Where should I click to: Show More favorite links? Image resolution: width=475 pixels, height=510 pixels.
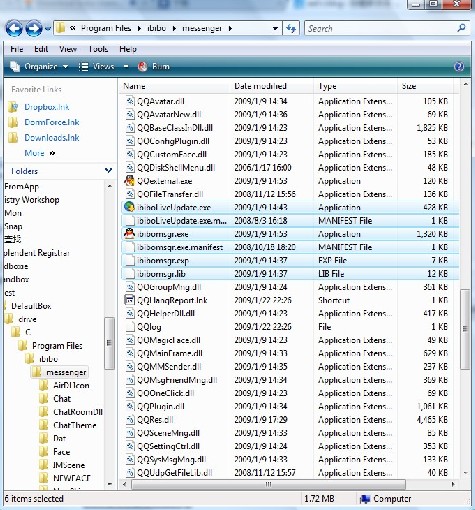click(x=39, y=153)
